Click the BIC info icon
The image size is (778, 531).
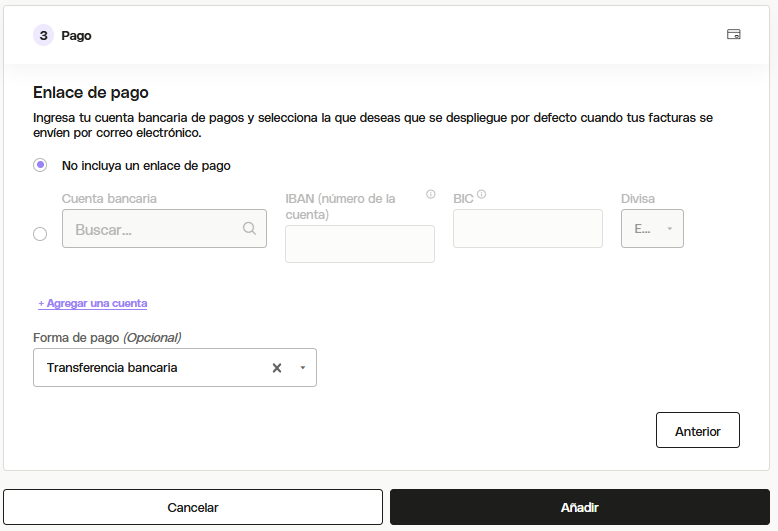pos(481,195)
